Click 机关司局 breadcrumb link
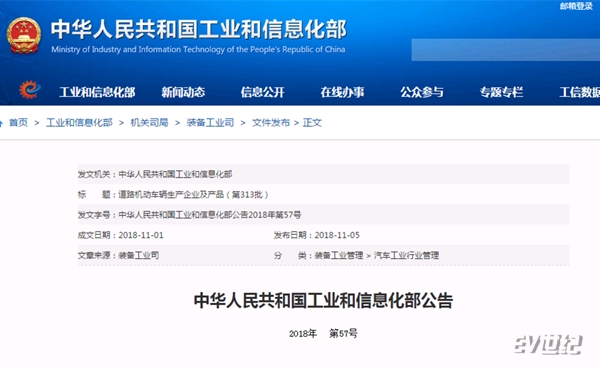Screen dimensions: 600x369 click(x=149, y=122)
